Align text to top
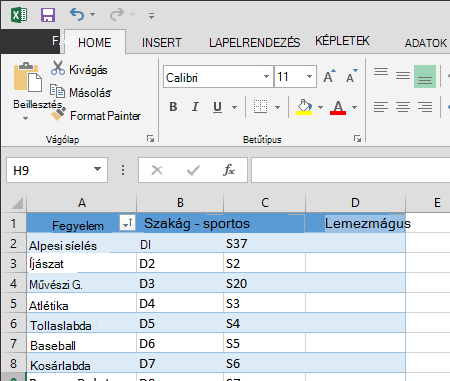The width and height of the screenshot is (450, 381). [381, 72]
